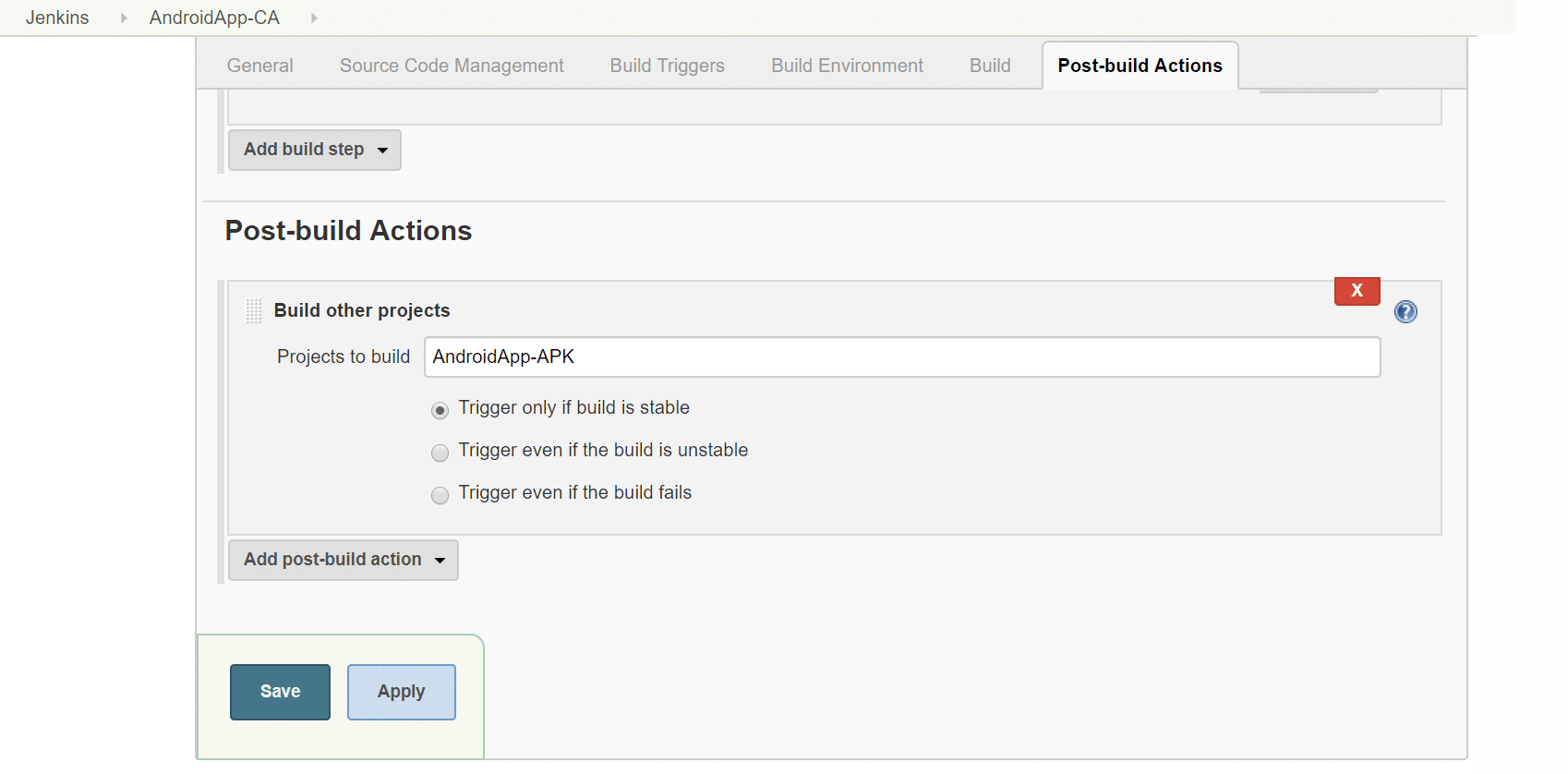Image resolution: width=1568 pixels, height=774 pixels.
Task: Click the breadcrumb arrow after Jenkins
Action: [124, 18]
